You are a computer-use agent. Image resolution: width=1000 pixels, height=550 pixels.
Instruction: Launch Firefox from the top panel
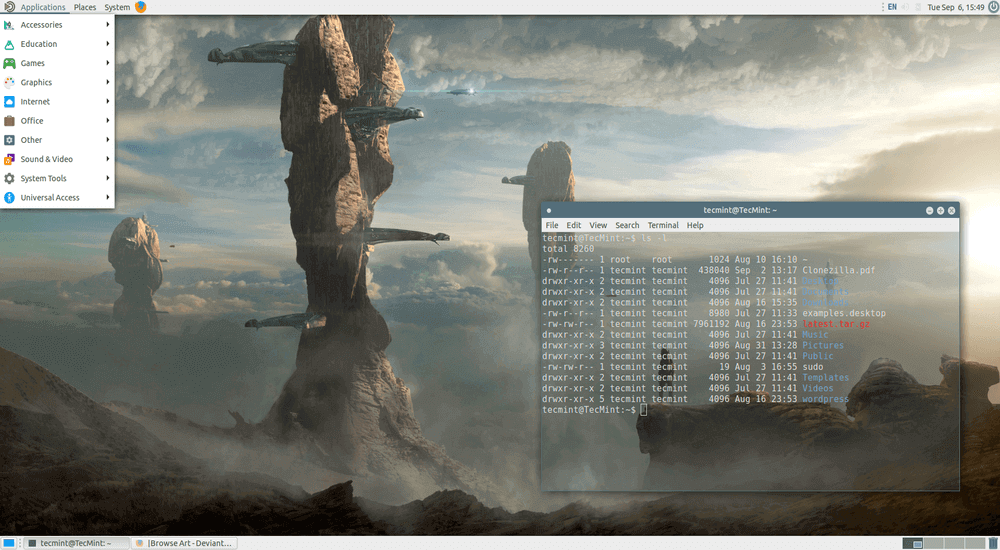click(x=140, y=7)
